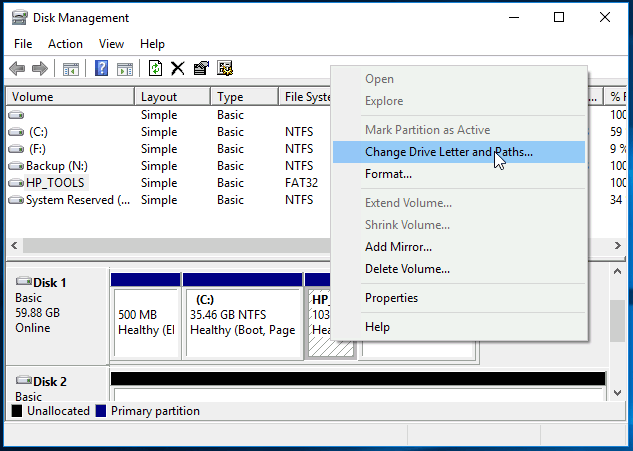
Task: Open the File menu
Action: point(23,44)
